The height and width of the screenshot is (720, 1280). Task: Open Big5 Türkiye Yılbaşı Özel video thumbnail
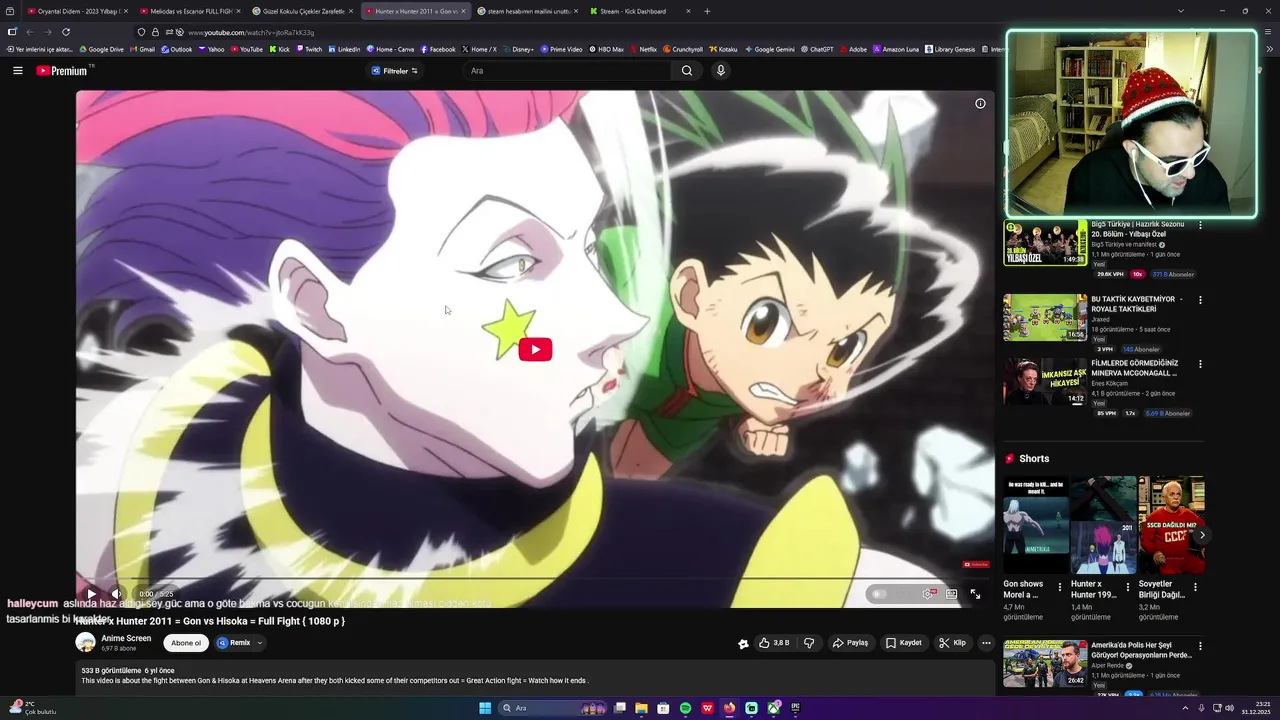pos(1045,243)
